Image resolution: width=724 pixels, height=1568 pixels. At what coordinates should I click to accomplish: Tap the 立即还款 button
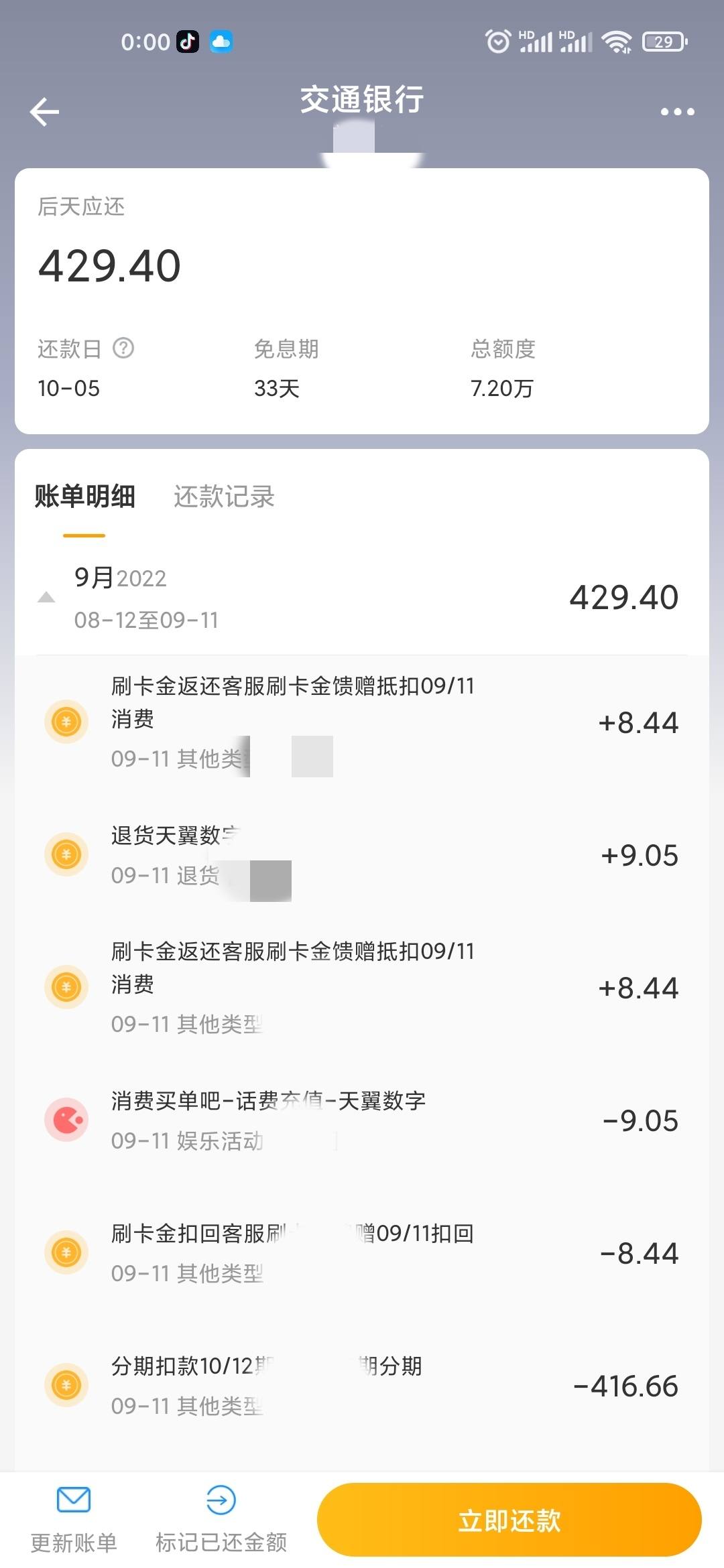coord(509,1520)
